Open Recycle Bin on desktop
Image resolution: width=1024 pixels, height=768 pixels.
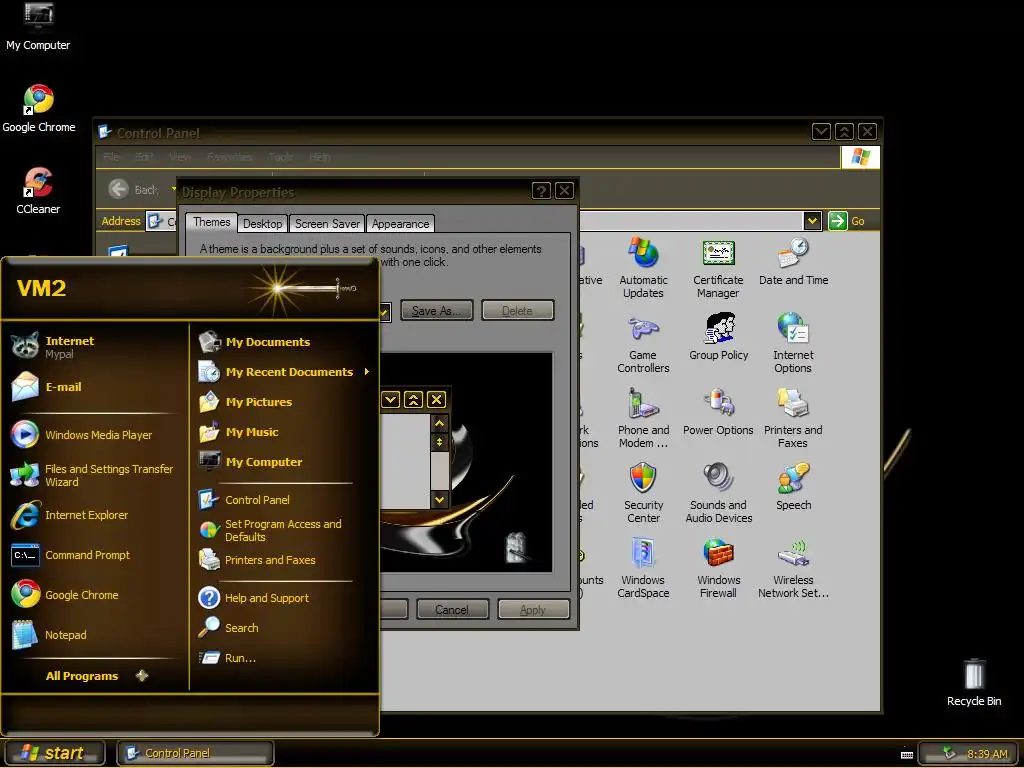[x=974, y=682]
